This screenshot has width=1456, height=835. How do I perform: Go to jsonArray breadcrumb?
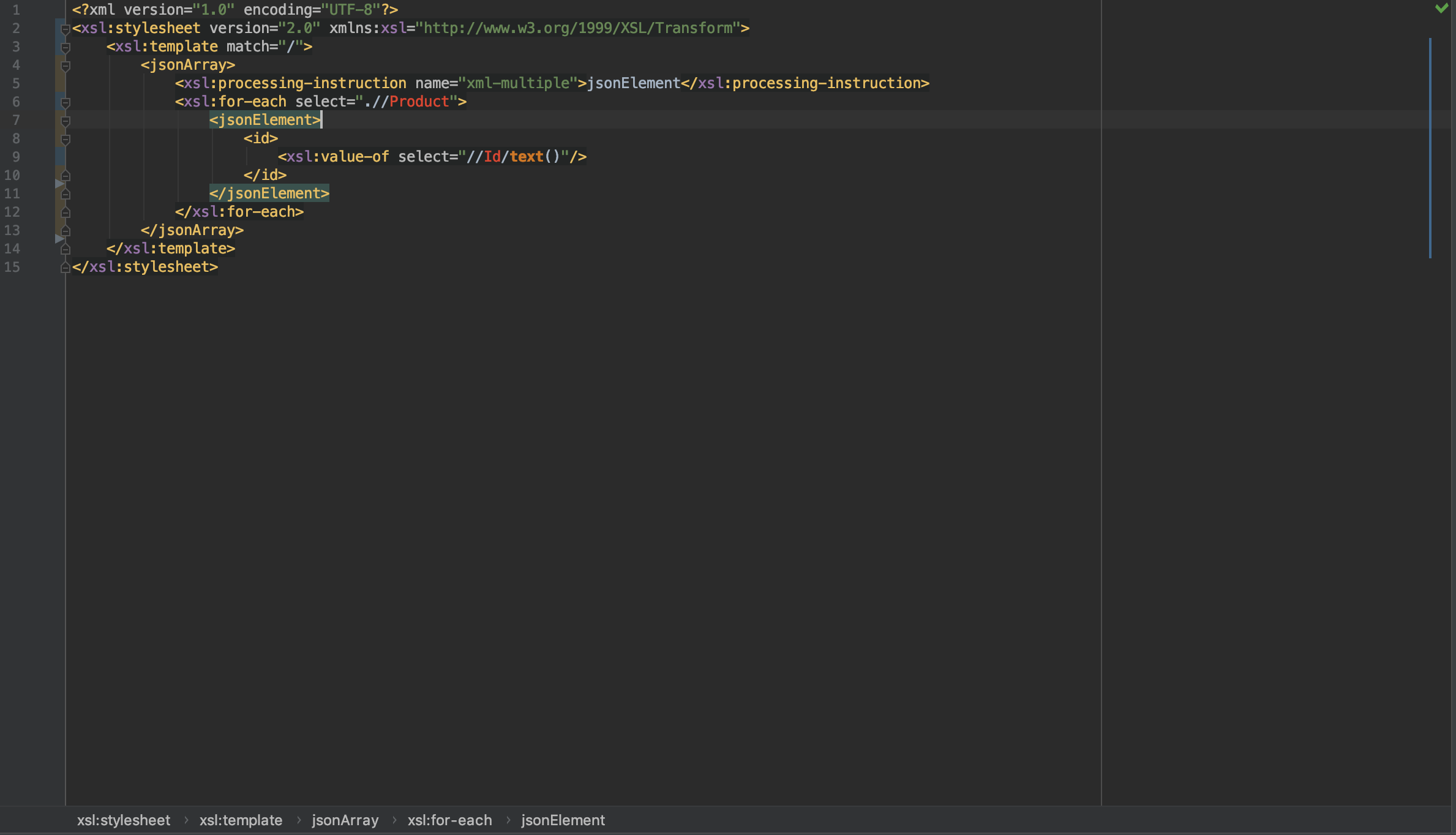(x=345, y=820)
